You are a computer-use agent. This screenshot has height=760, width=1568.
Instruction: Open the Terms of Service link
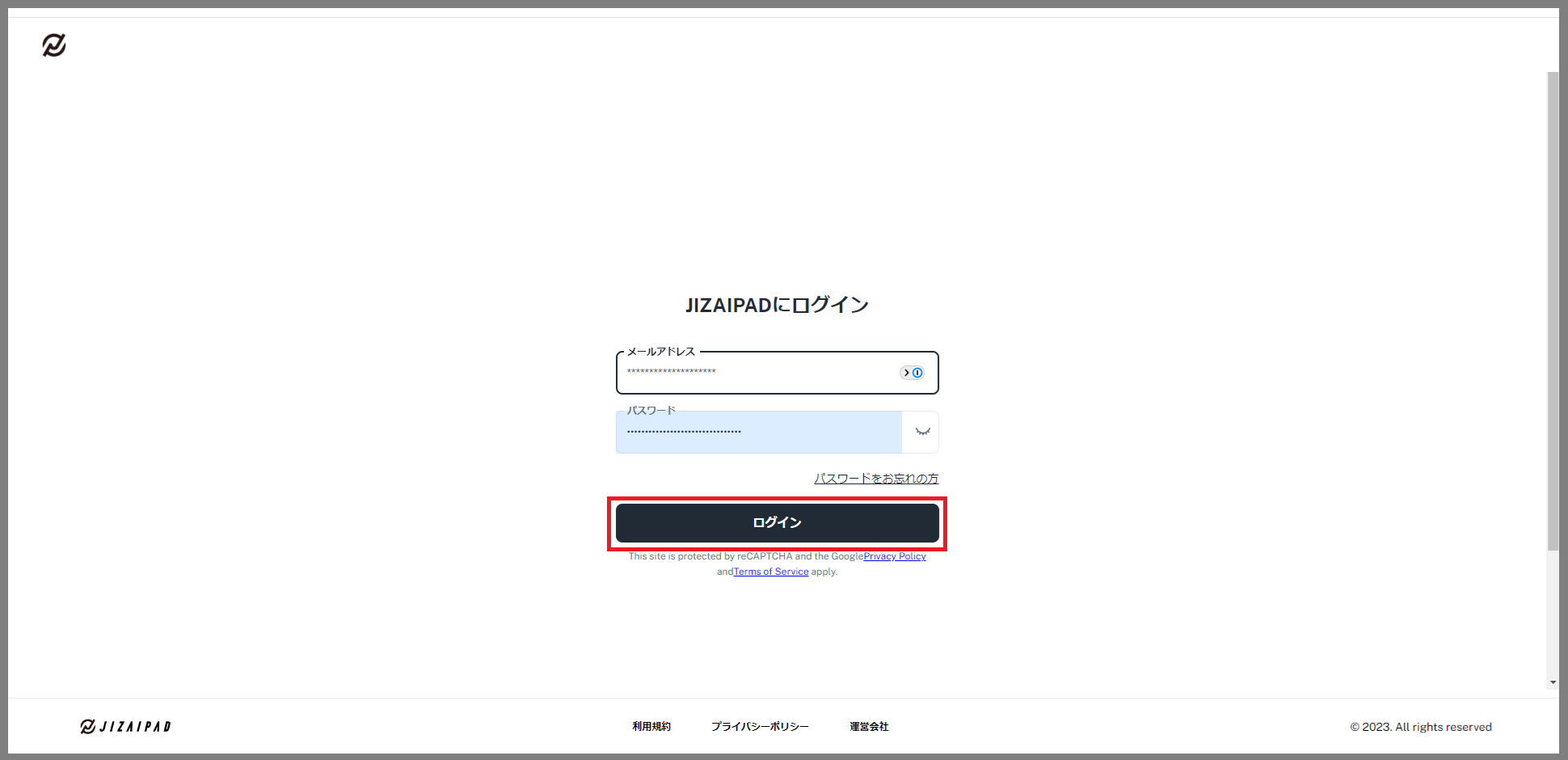coord(771,572)
